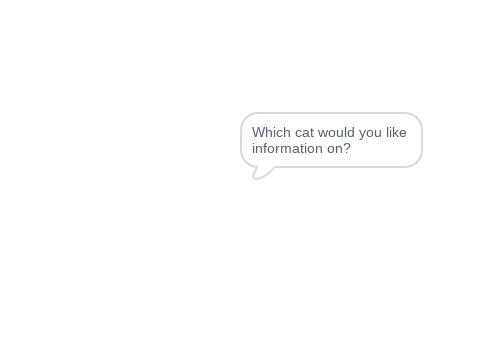Click the speech bubble's pointed tail

[263, 173]
